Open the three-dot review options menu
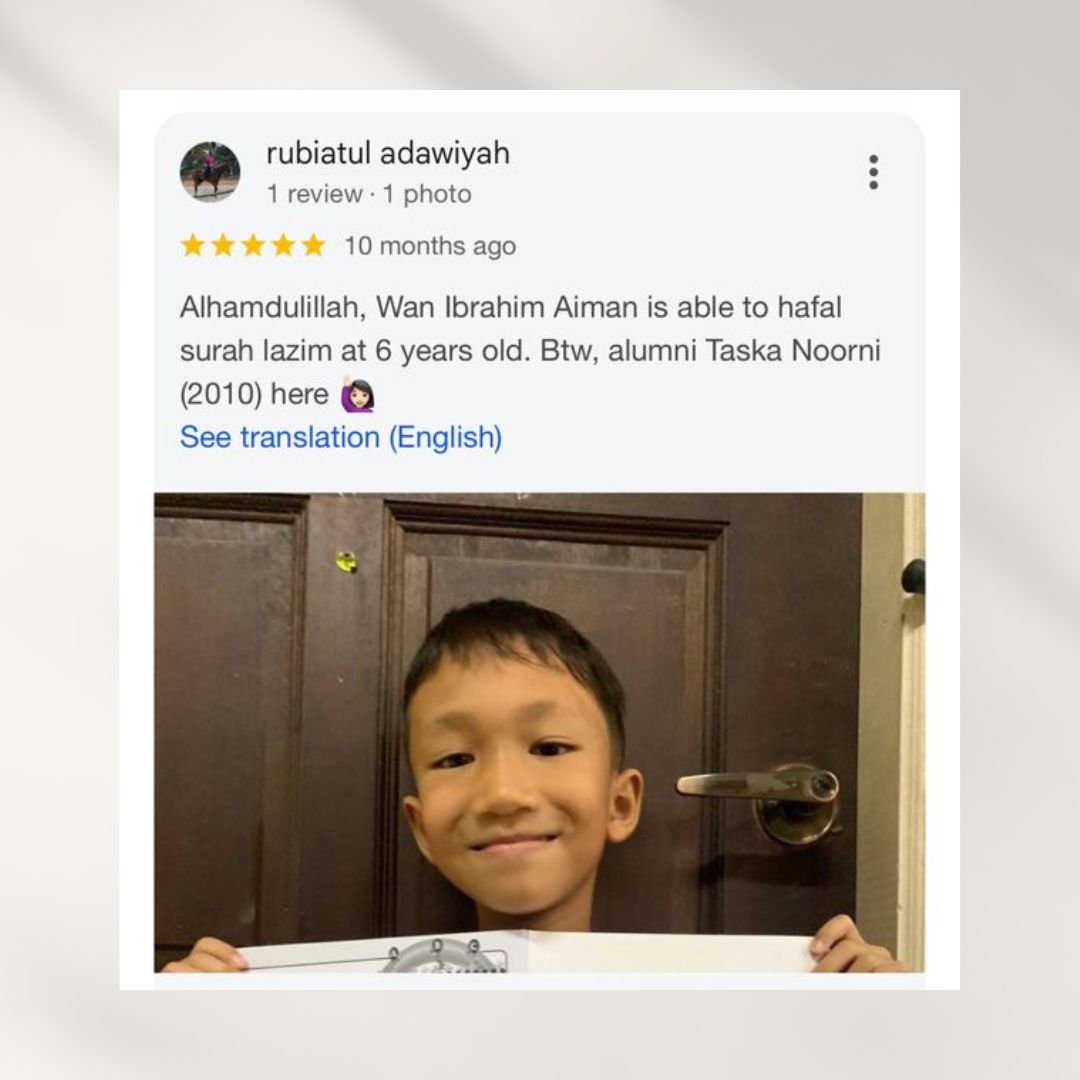 (873, 172)
